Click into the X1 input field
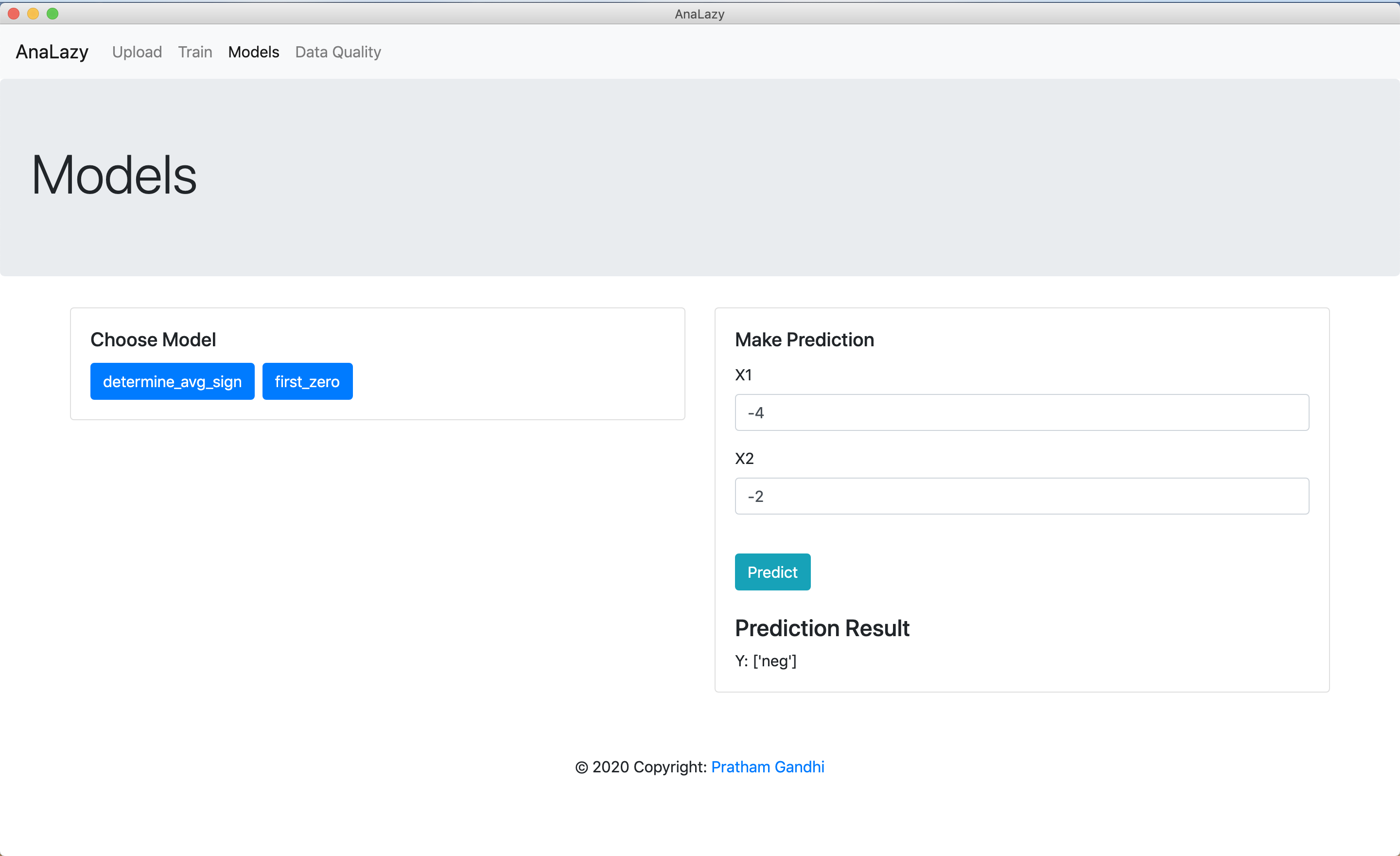 (1021, 412)
